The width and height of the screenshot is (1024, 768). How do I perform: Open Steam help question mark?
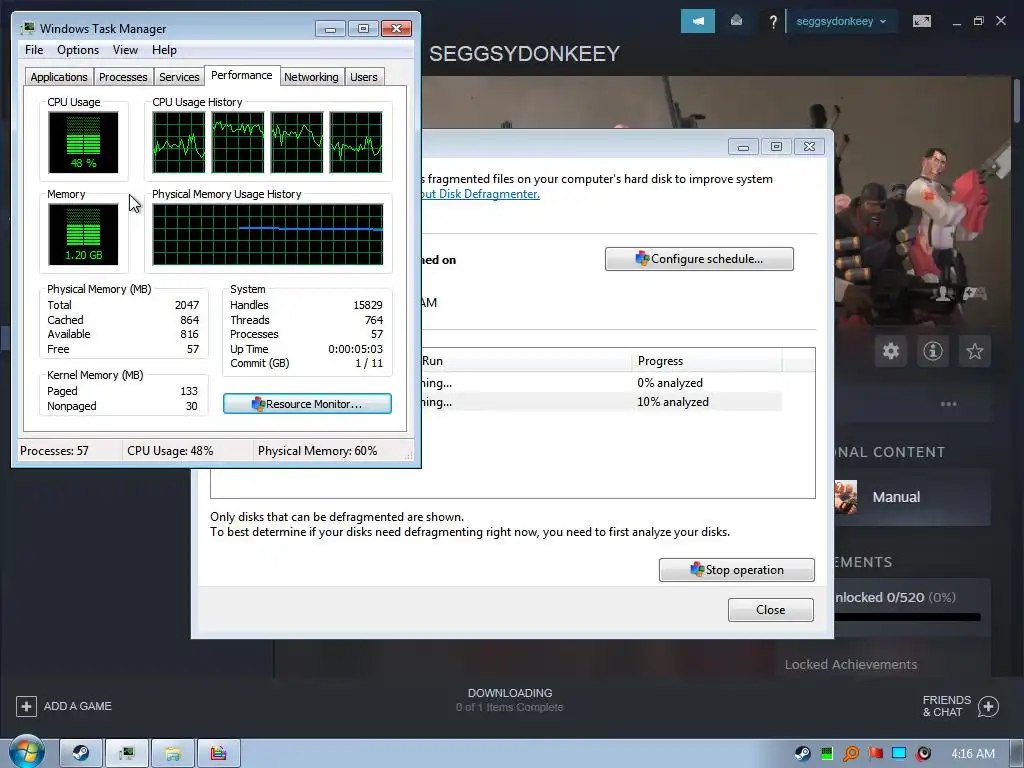click(x=773, y=22)
